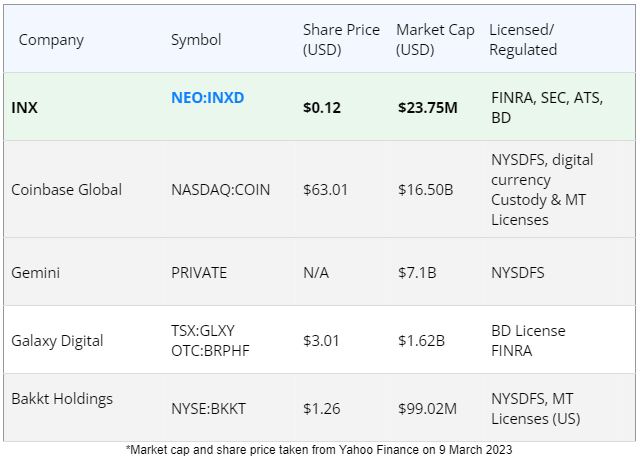Click the Licensed/Regulated column header
This screenshot has width=640, height=463.
tap(523, 40)
